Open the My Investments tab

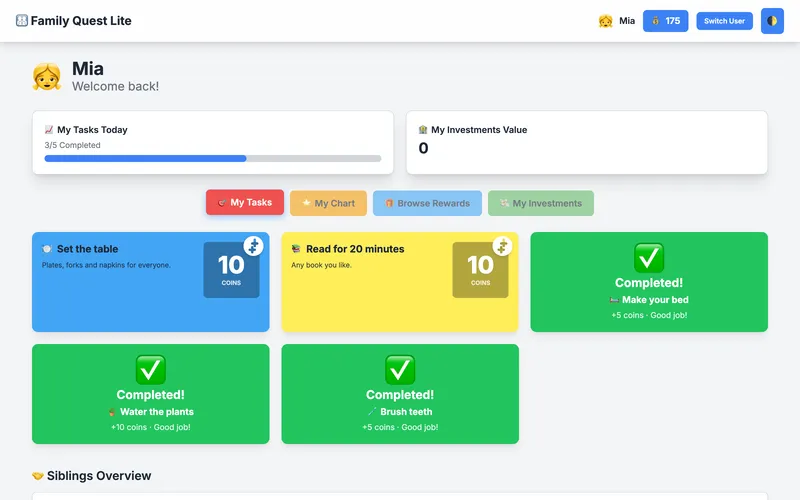pos(541,203)
